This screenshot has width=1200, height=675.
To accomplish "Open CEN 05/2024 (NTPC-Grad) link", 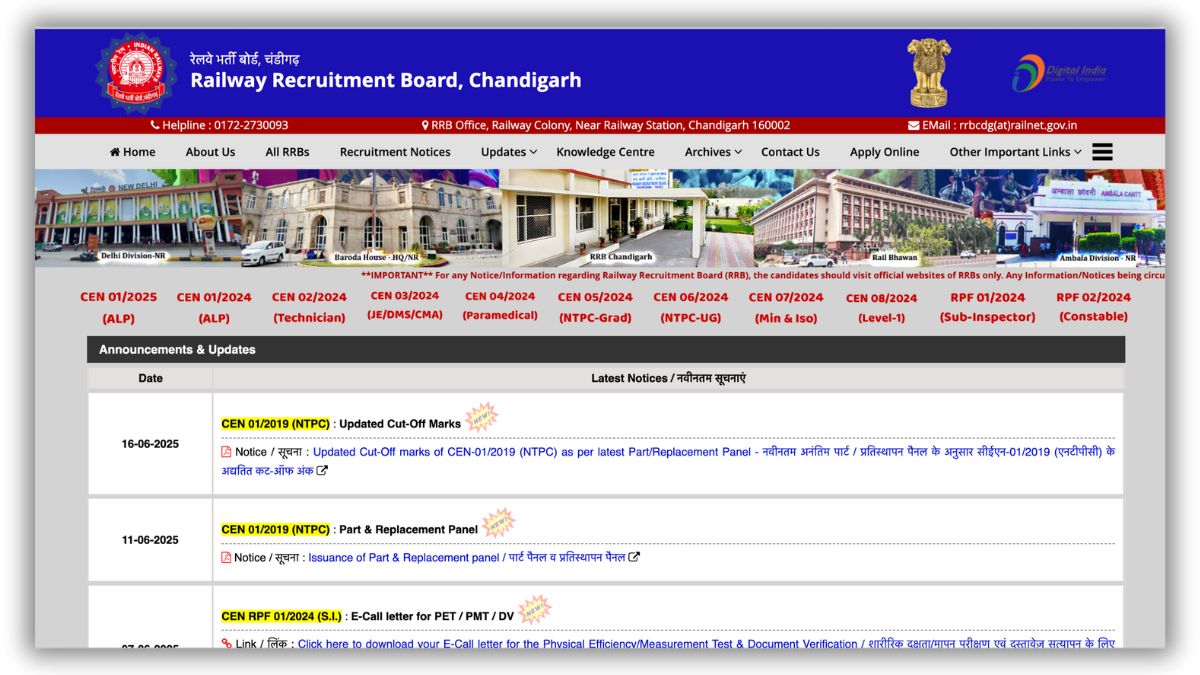I will [595, 307].
